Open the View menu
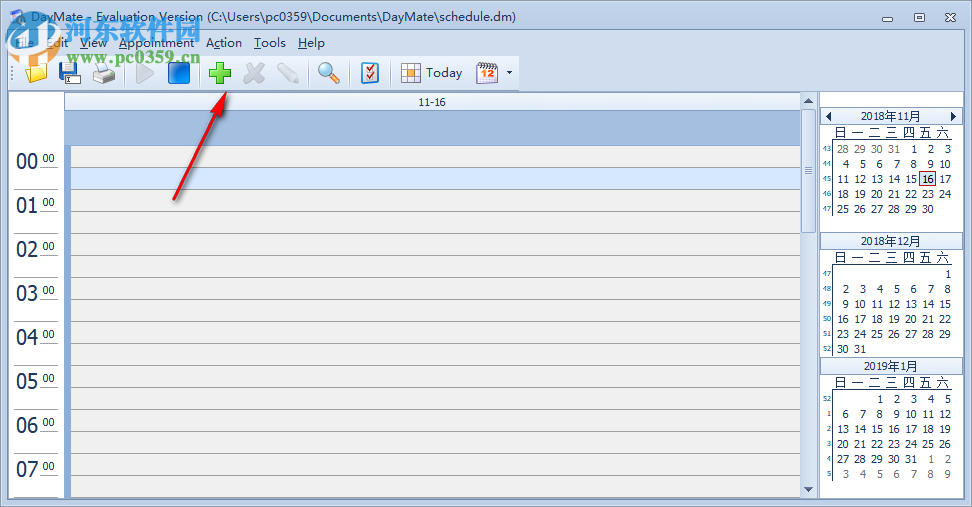Image resolution: width=972 pixels, height=507 pixels. (93, 43)
